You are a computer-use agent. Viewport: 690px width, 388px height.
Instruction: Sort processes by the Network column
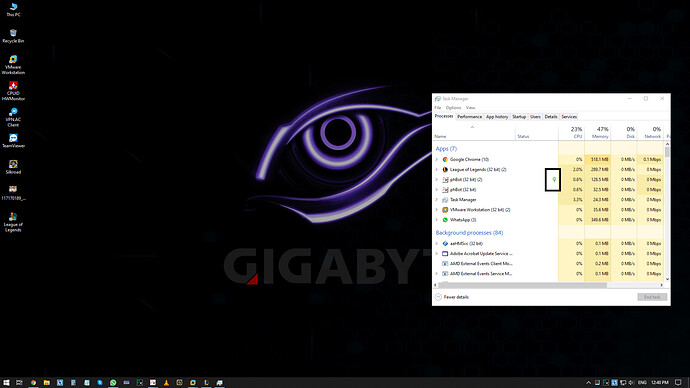(x=650, y=132)
